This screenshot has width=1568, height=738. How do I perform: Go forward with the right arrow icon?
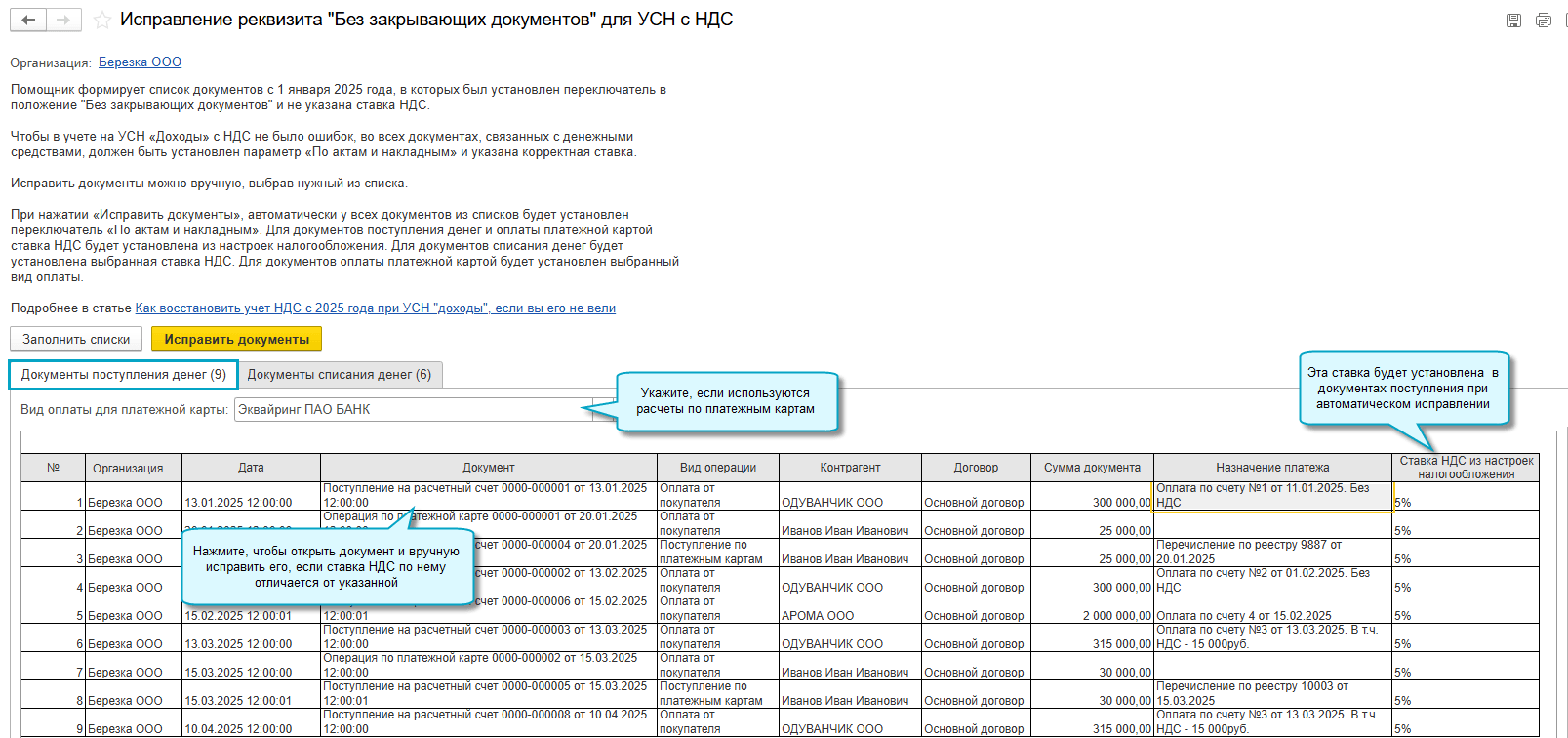[x=63, y=20]
